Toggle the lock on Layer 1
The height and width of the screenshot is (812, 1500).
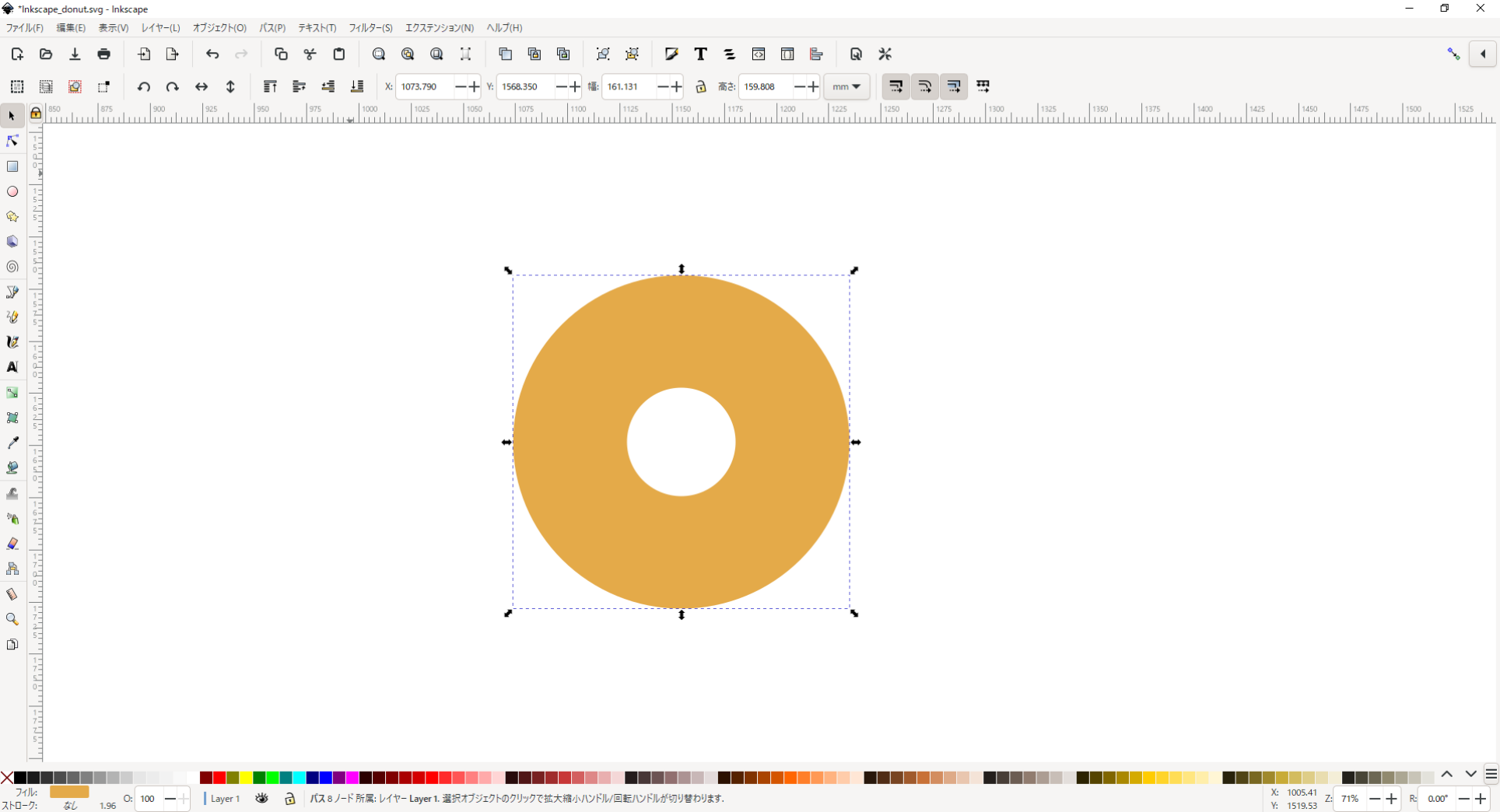click(x=289, y=798)
